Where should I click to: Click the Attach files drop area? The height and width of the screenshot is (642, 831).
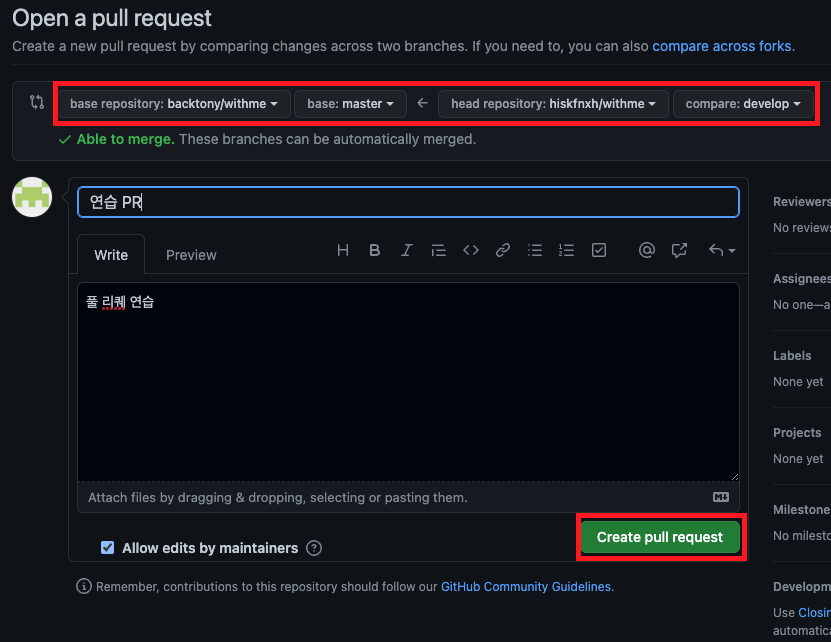[408, 497]
